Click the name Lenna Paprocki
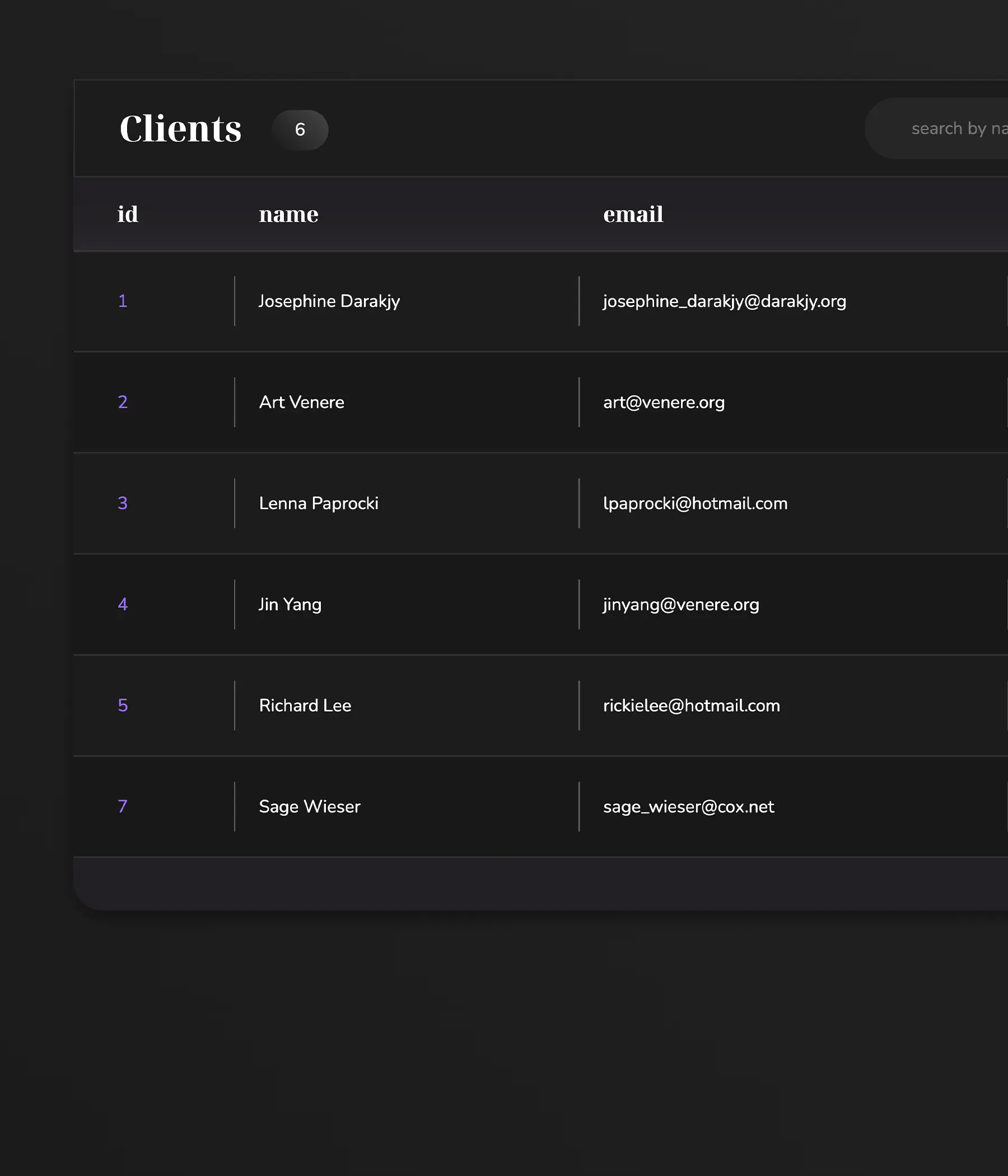Image resolution: width=1008 pixels, height=1176 pixels. coord(319,503)
